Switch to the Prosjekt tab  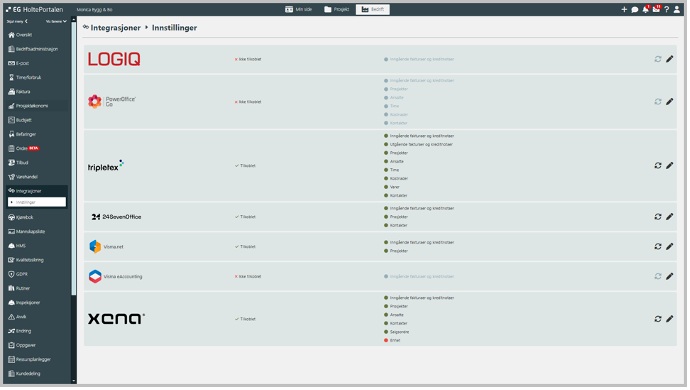338,10
